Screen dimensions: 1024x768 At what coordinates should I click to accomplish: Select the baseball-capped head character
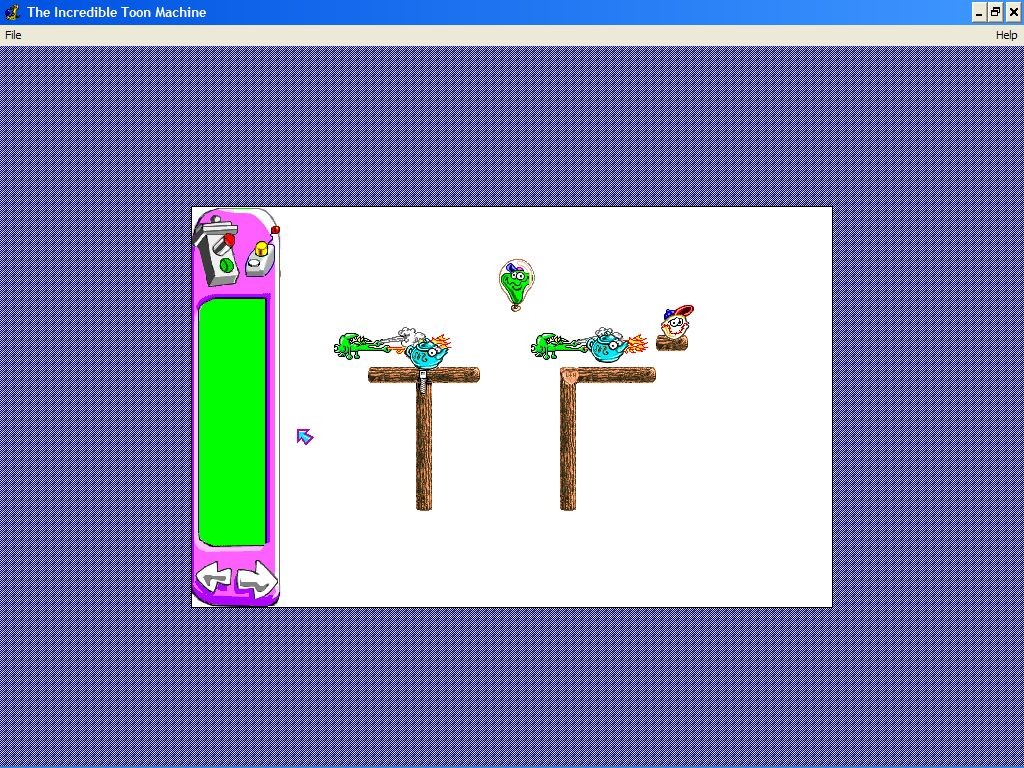click(678, 321)
